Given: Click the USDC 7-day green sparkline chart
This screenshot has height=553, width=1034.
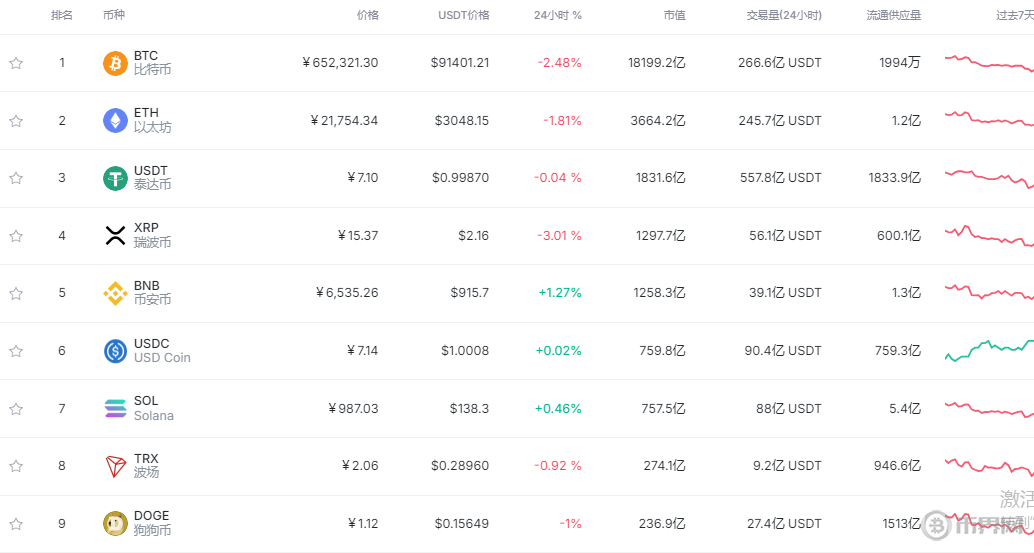Looking at the screenshot, I should (x=989, y=349).
